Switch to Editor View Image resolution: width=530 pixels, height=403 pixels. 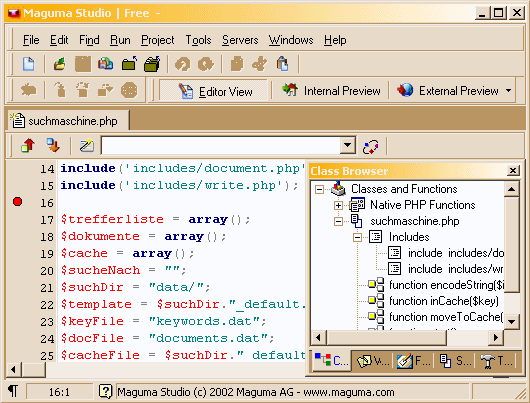pos(214,91)
